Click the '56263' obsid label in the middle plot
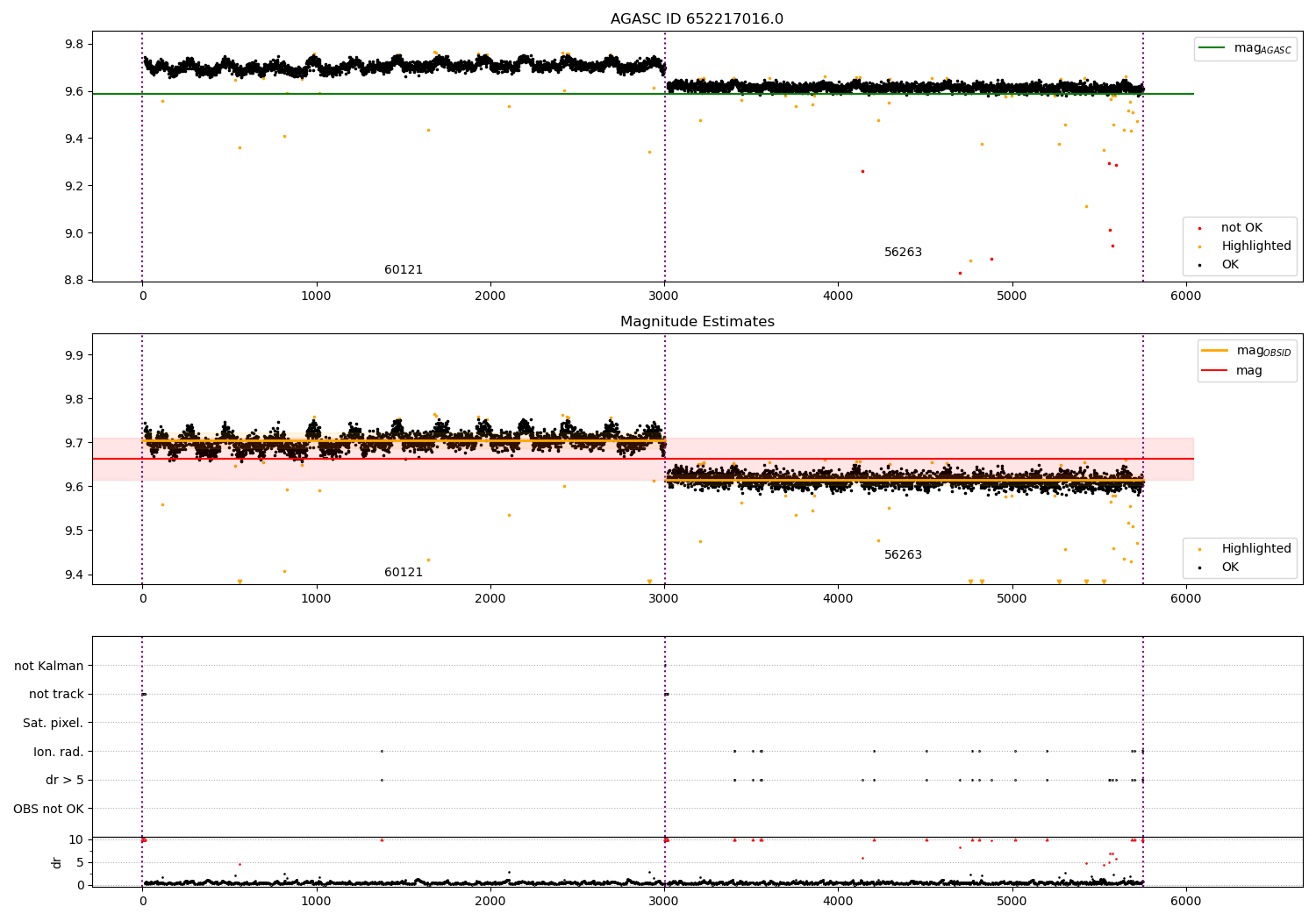 coord(903,555)
